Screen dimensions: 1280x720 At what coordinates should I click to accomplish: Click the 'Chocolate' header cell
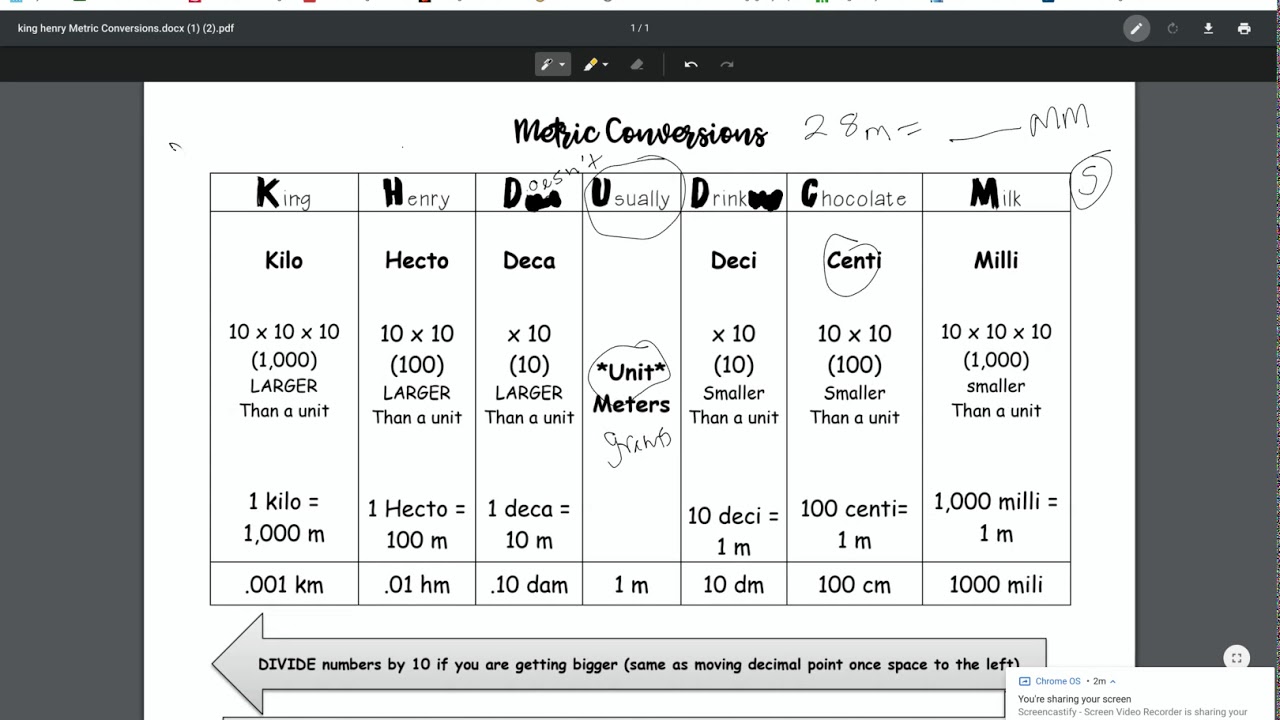click(x=854, y=193)
